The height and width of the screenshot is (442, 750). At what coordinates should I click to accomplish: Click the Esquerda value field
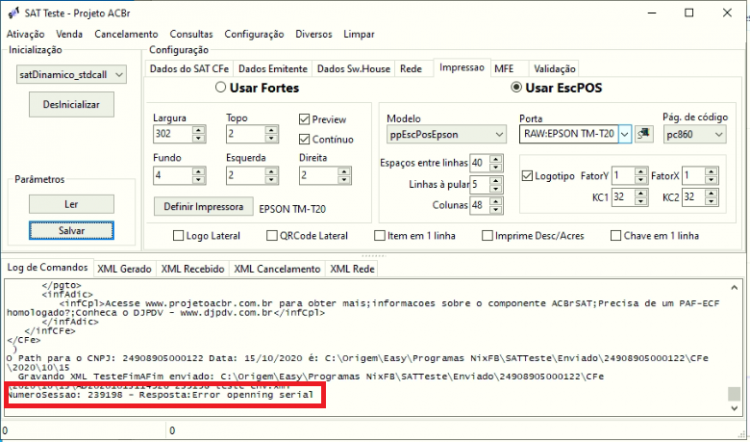tap(245, 175)
